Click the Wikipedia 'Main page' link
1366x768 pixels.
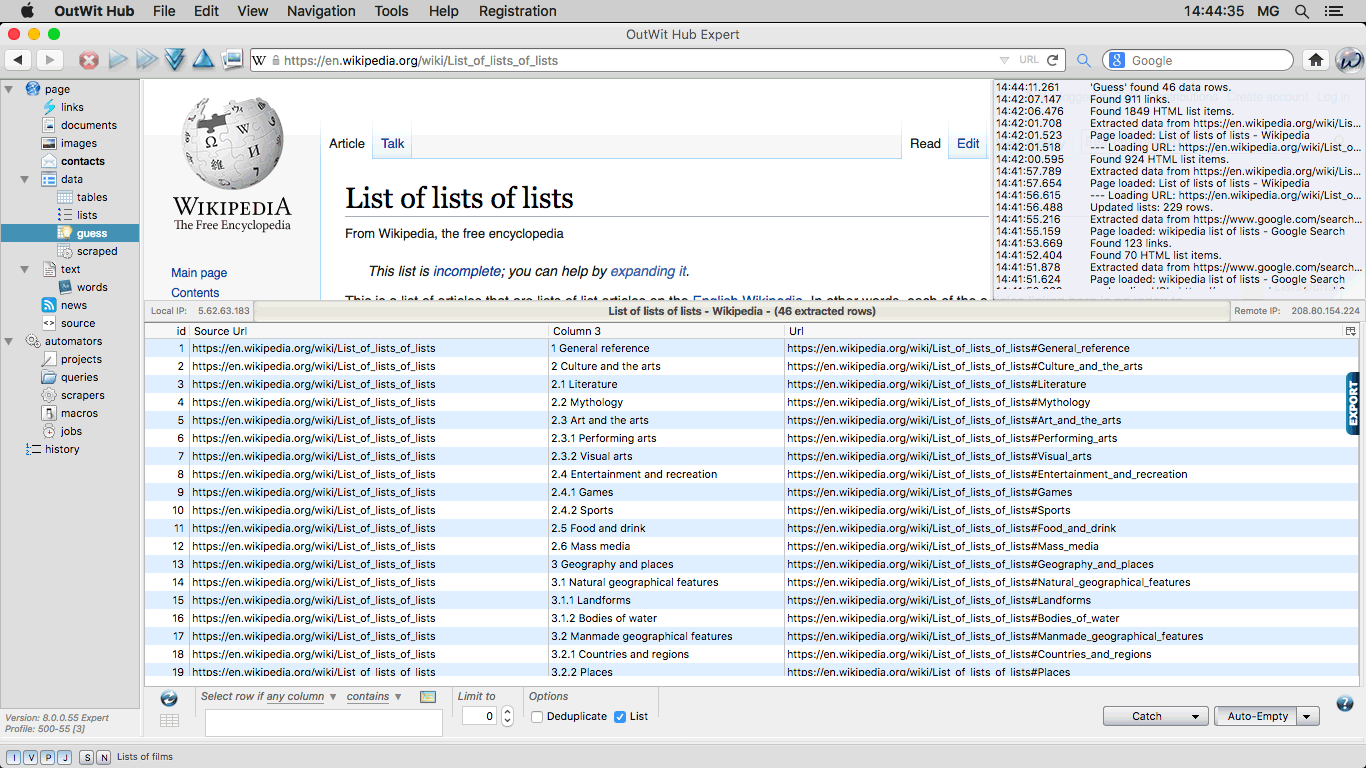[199, 272]
